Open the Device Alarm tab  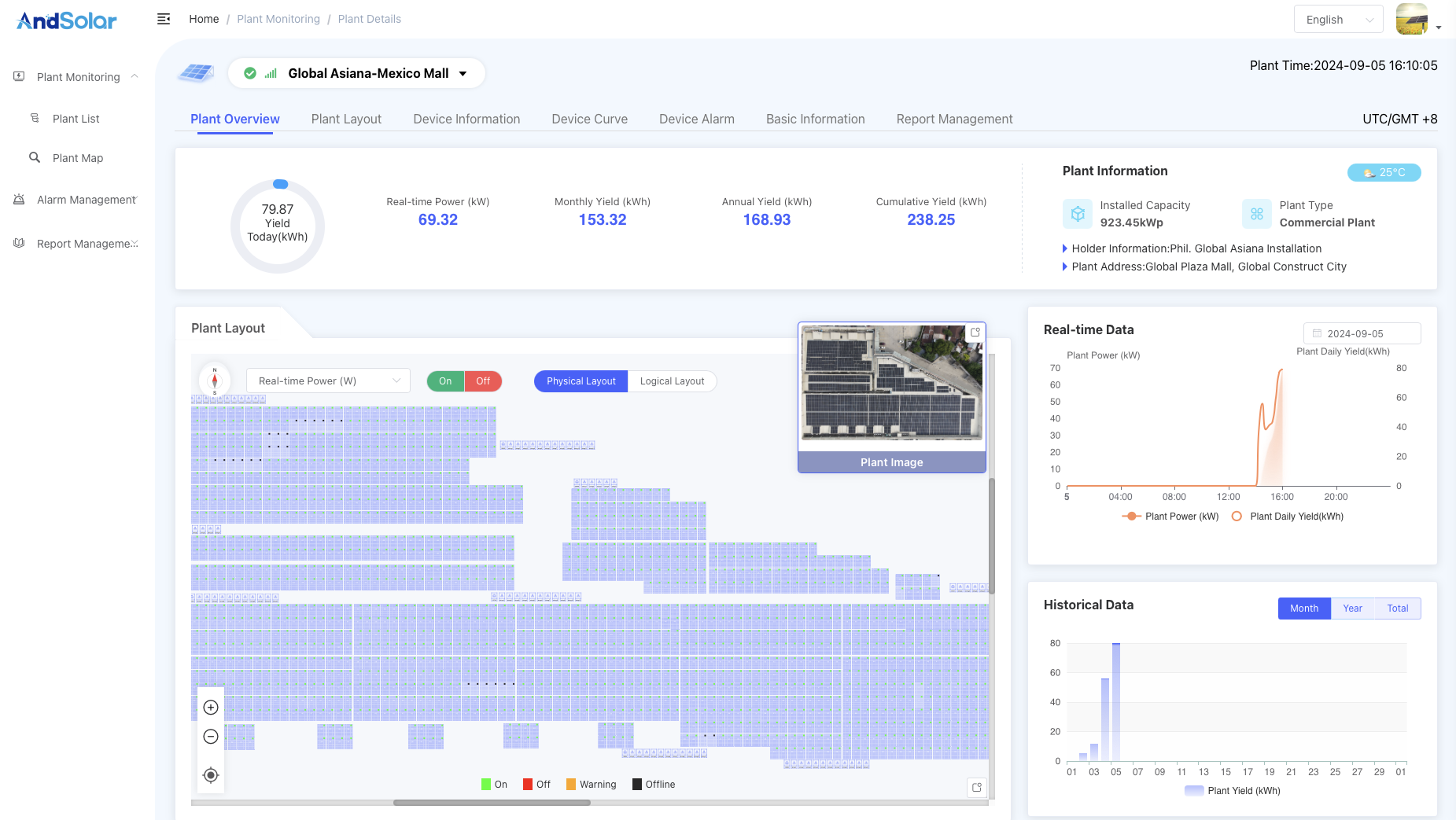697,119
